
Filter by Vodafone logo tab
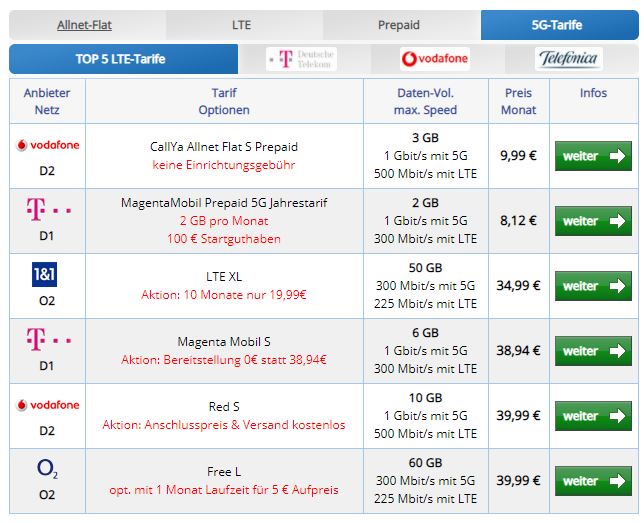click(x=435, y=59)
